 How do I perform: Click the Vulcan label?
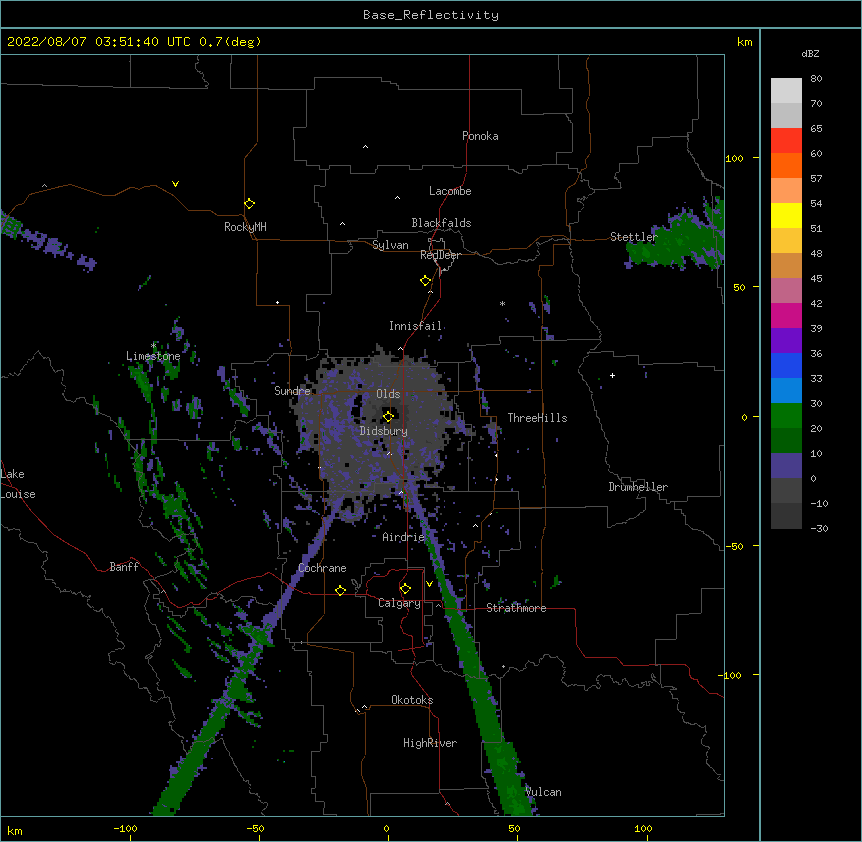pyautogui.click(x=543, y=792)
